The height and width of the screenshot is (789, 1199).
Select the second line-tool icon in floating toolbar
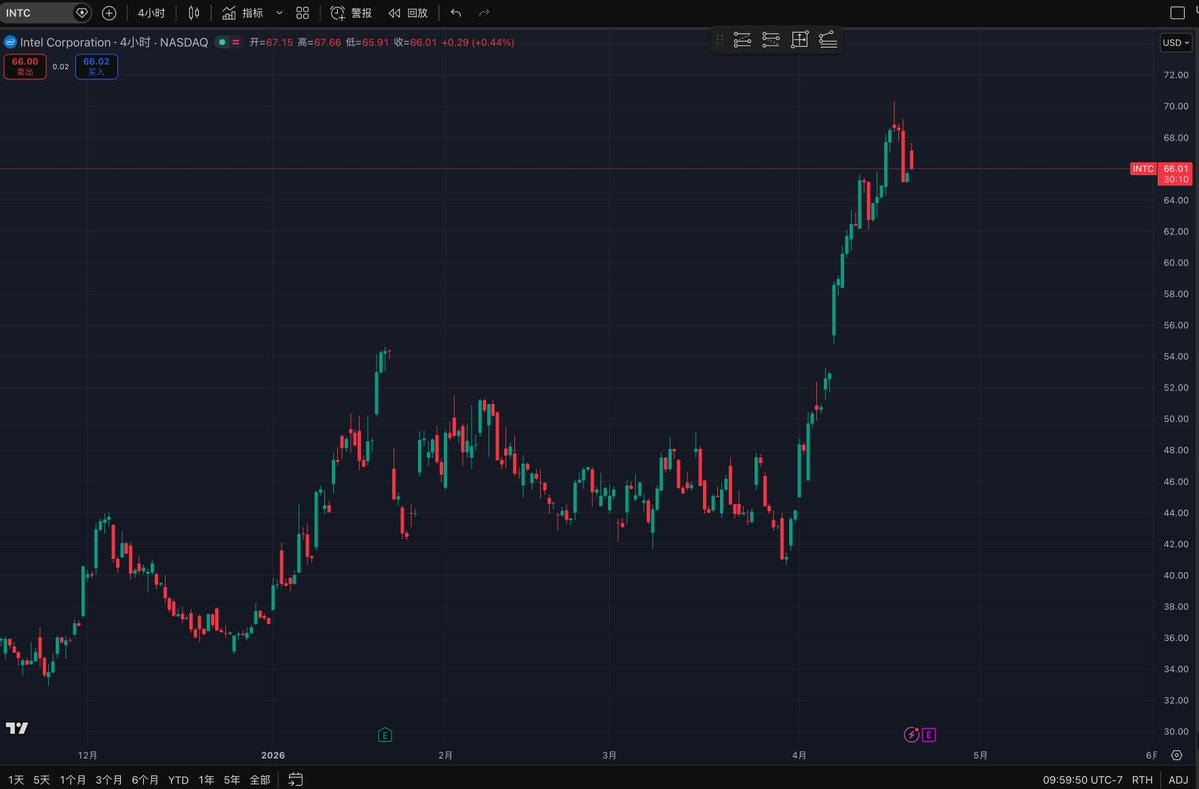tap(771, 40)
